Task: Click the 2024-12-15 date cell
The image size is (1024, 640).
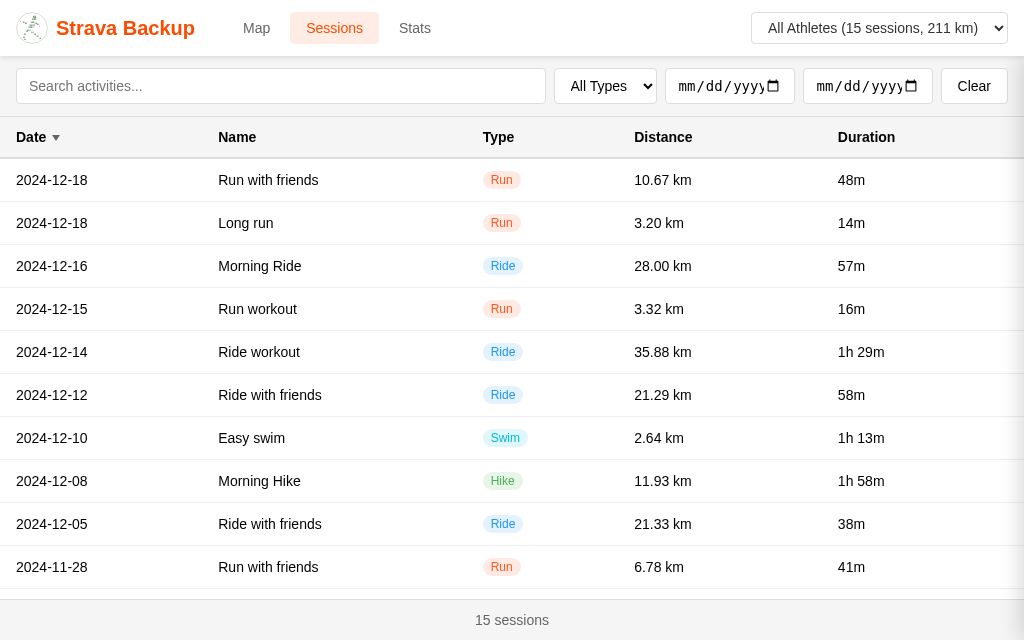Action: coord(52,310)
